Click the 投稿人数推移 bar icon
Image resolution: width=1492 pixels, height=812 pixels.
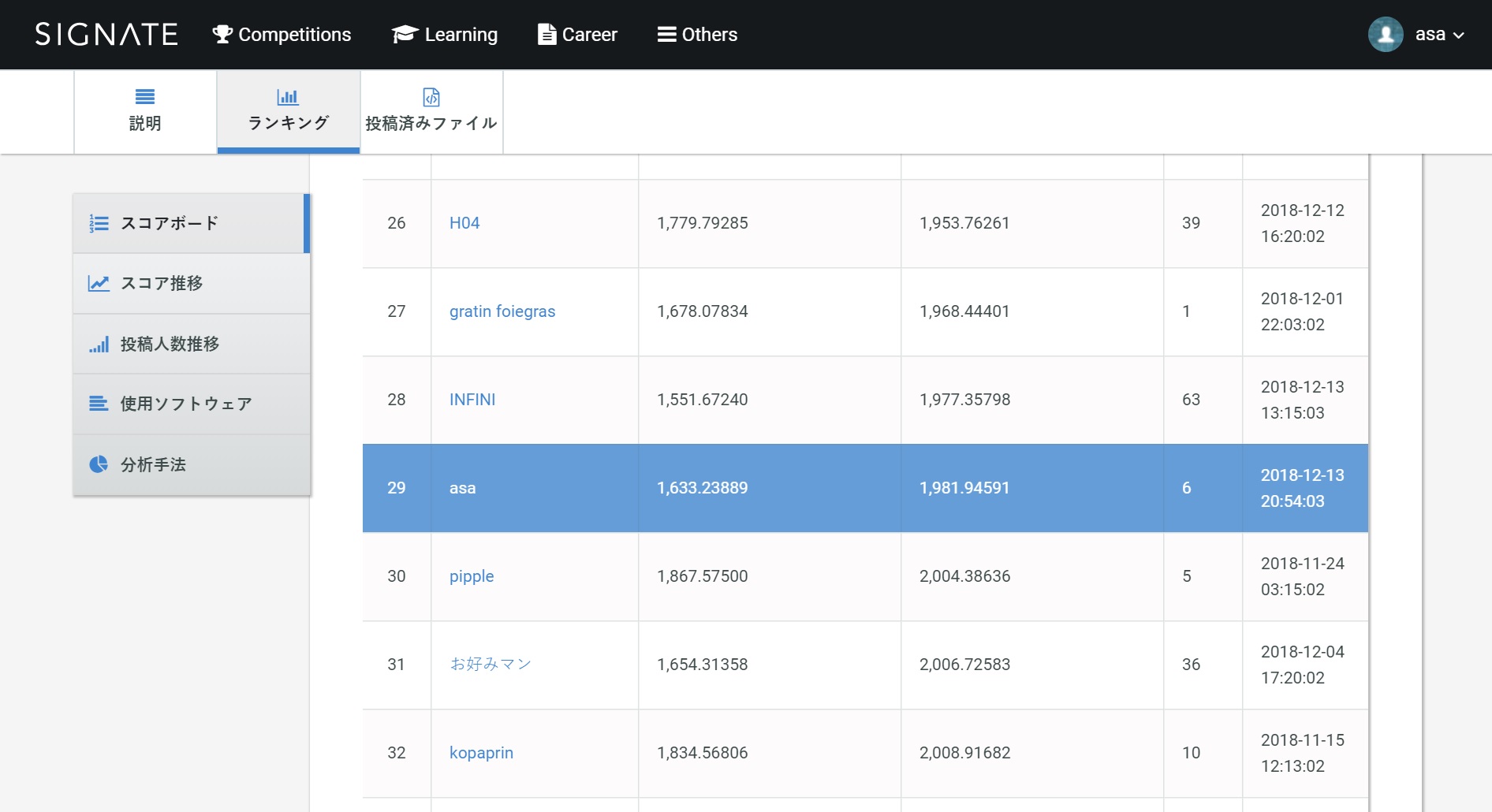(99, 344)
